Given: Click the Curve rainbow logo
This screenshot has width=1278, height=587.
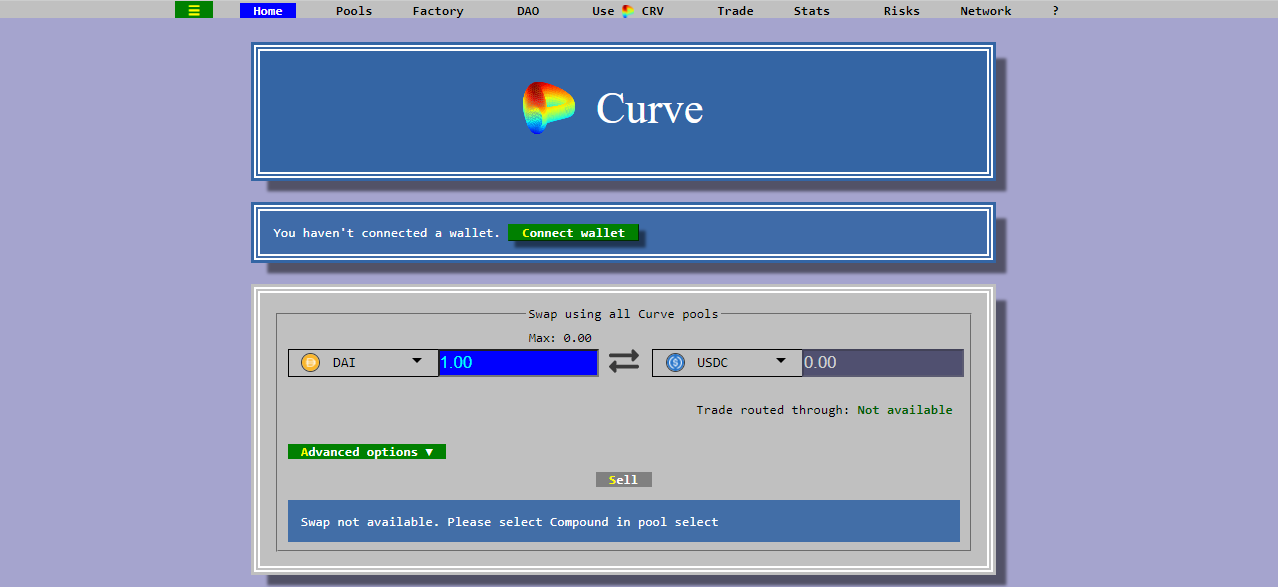Looking at the screenshot, I should tap(549, 108).
